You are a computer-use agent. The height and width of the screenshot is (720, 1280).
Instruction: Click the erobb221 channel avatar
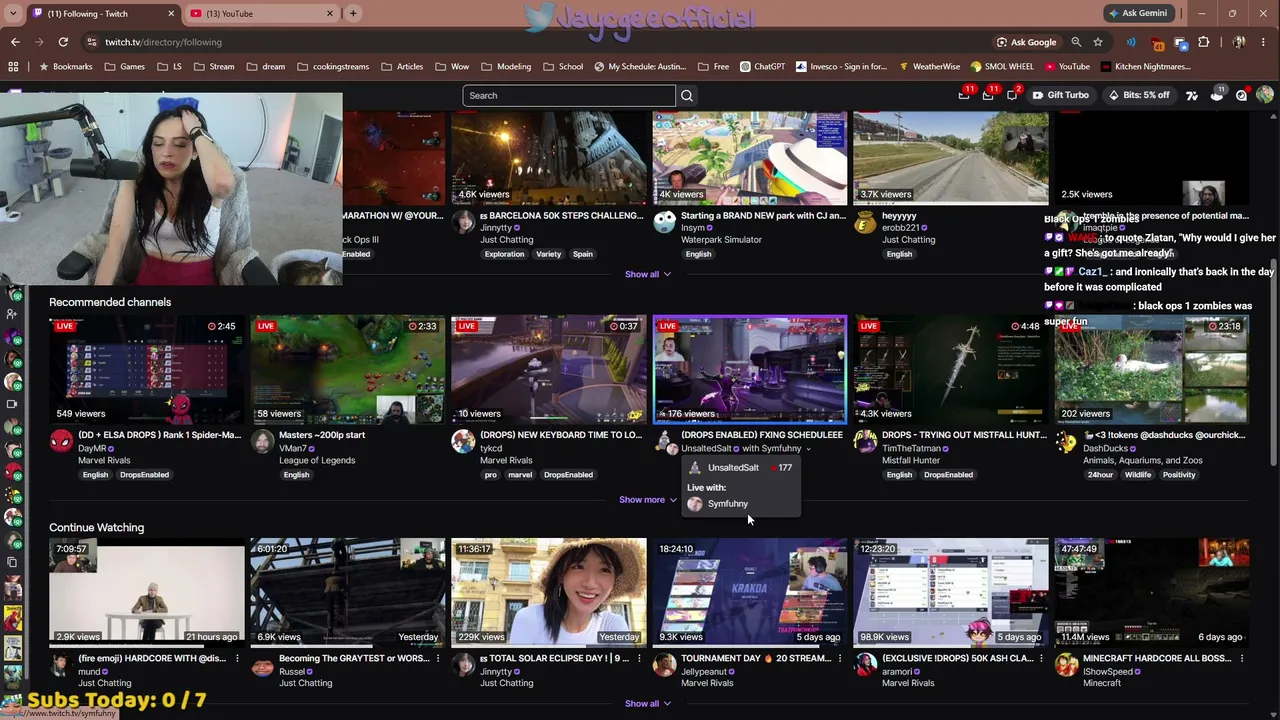[866, 222]
